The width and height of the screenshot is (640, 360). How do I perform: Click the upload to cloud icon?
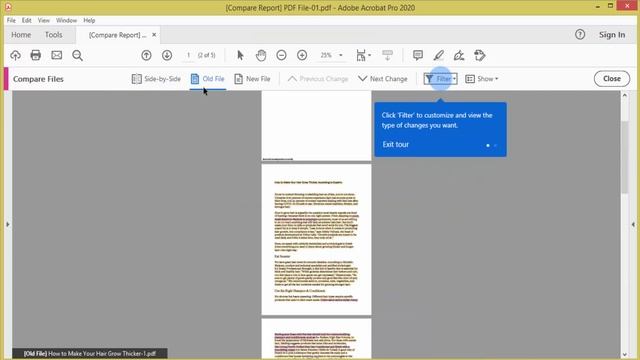pyautogui.click(x=16, y=55)
